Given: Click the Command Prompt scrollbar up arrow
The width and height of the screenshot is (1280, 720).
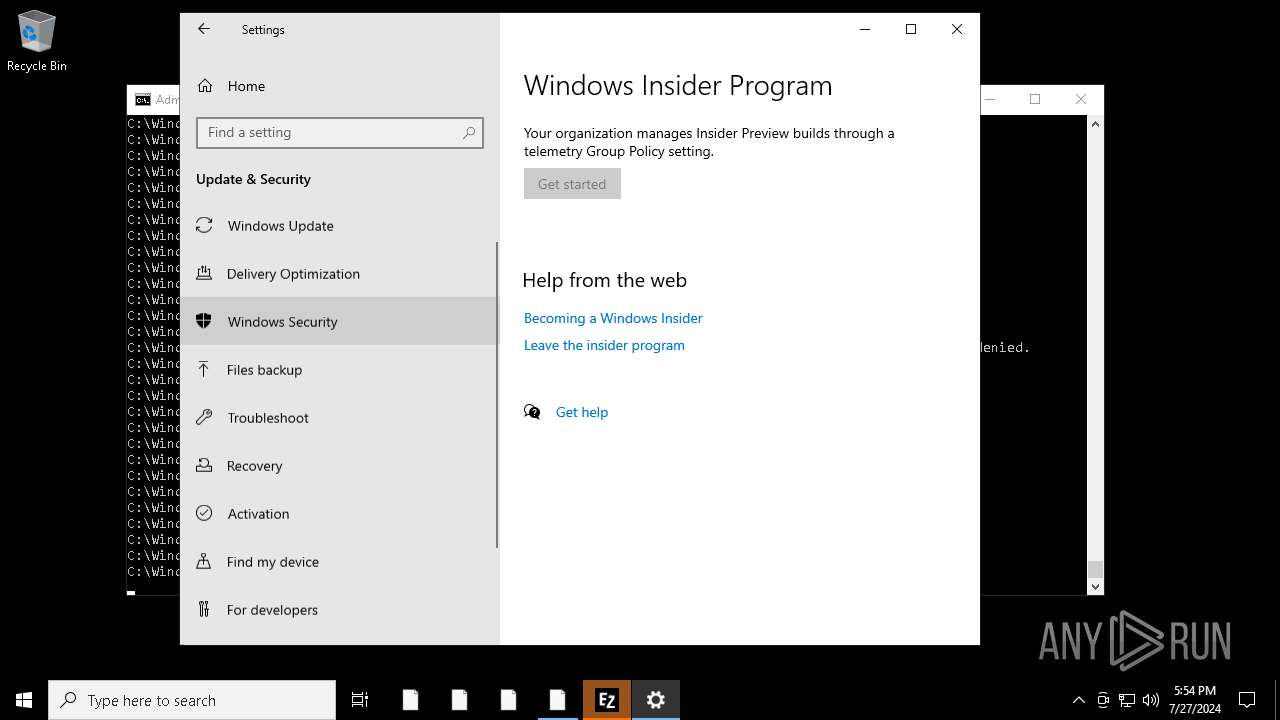Looking at the screenshot, I should pos(1095,124).
